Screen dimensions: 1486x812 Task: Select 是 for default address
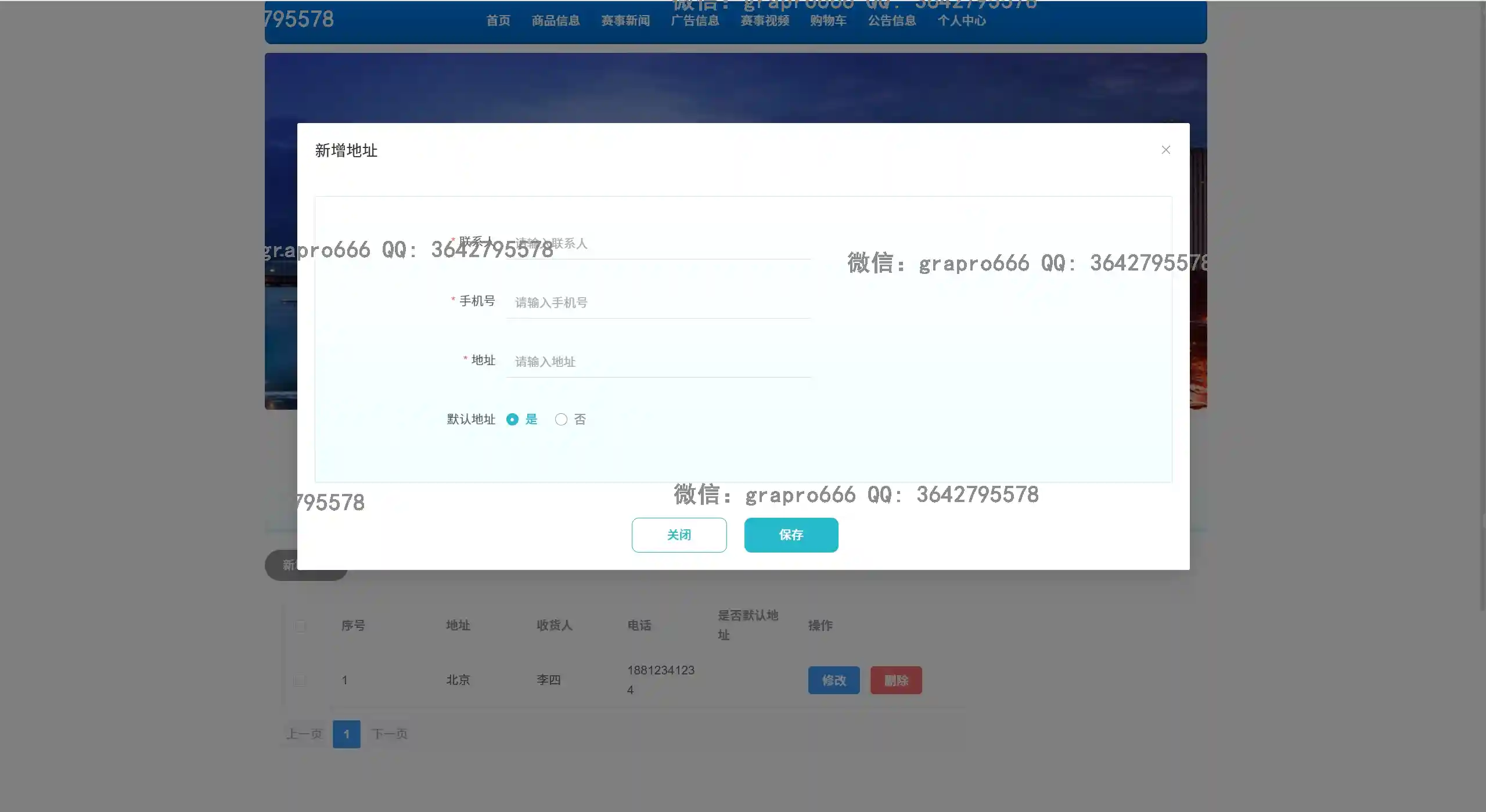pos(512,419)
